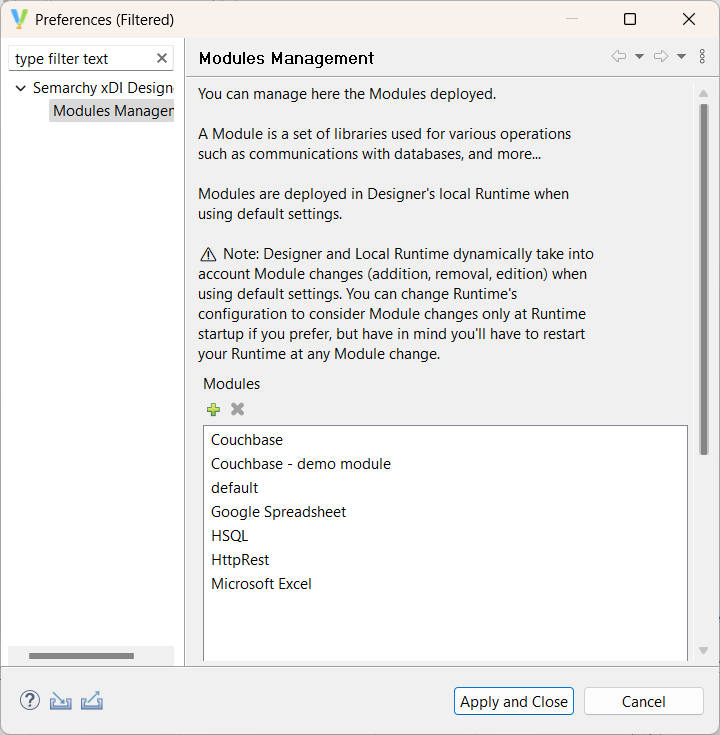This screenshot has height=735, width=720.
Task: Click the type filter text field
Action: (x=80, y=59)
